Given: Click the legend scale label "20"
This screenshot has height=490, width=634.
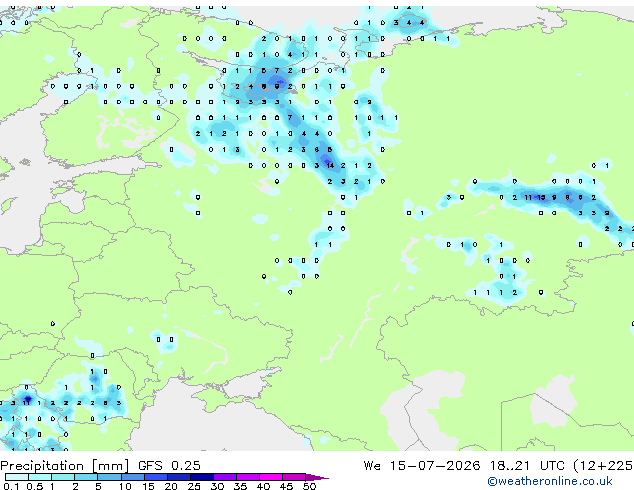Looking at the screenshot, I should click(x=171, y=486).
